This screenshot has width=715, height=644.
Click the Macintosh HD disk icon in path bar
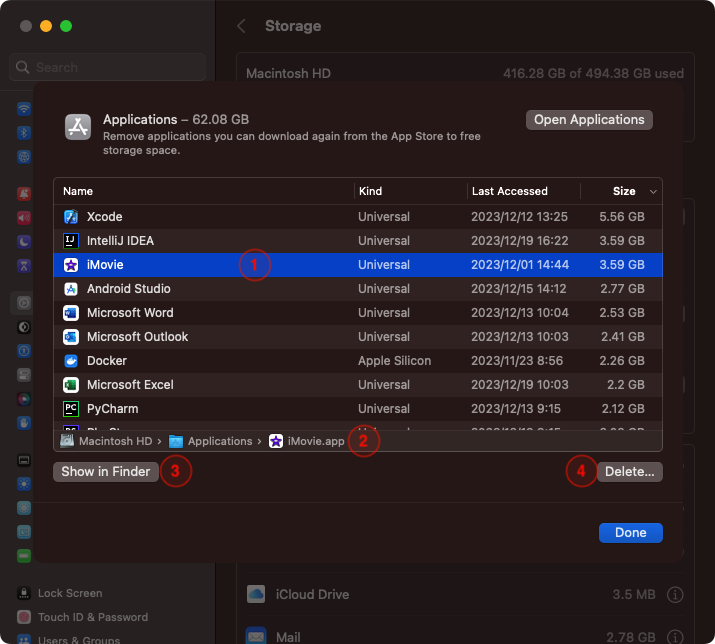pyautogui.click(x=67, y=441)
